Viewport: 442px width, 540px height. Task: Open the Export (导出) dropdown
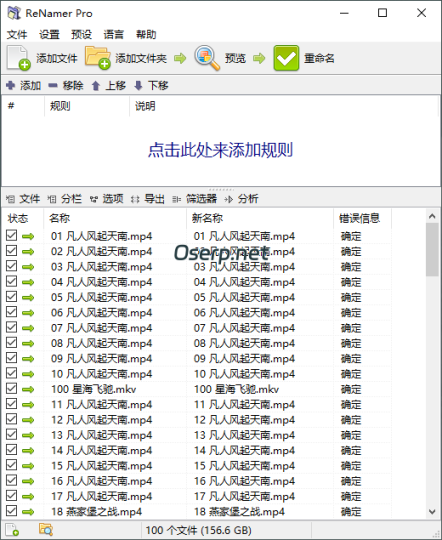148,199
